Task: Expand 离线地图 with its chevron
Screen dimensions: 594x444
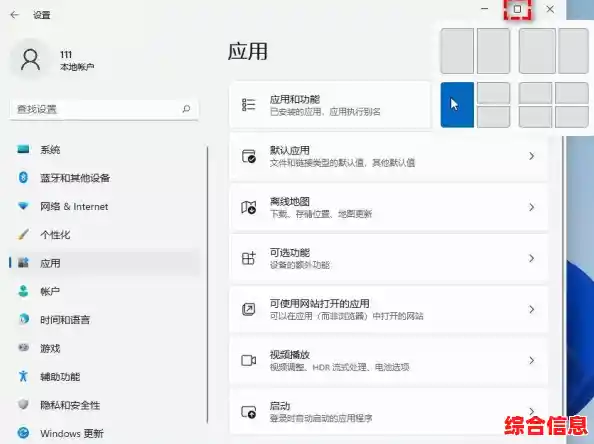Action: click(x=531, y=207)
